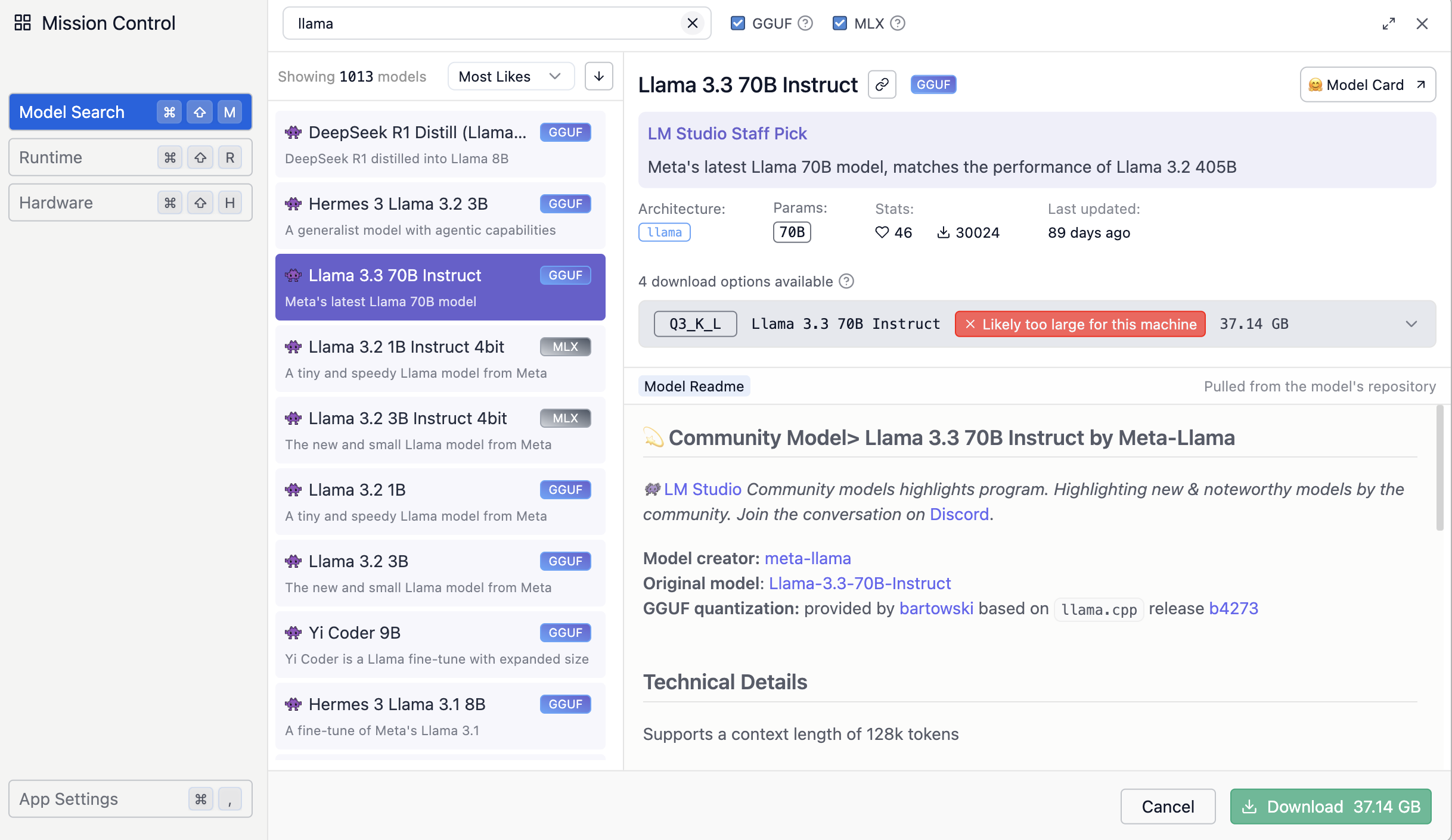Download the 37.14 GB model
This screenshot has width=1452, height=840.
1331,807
